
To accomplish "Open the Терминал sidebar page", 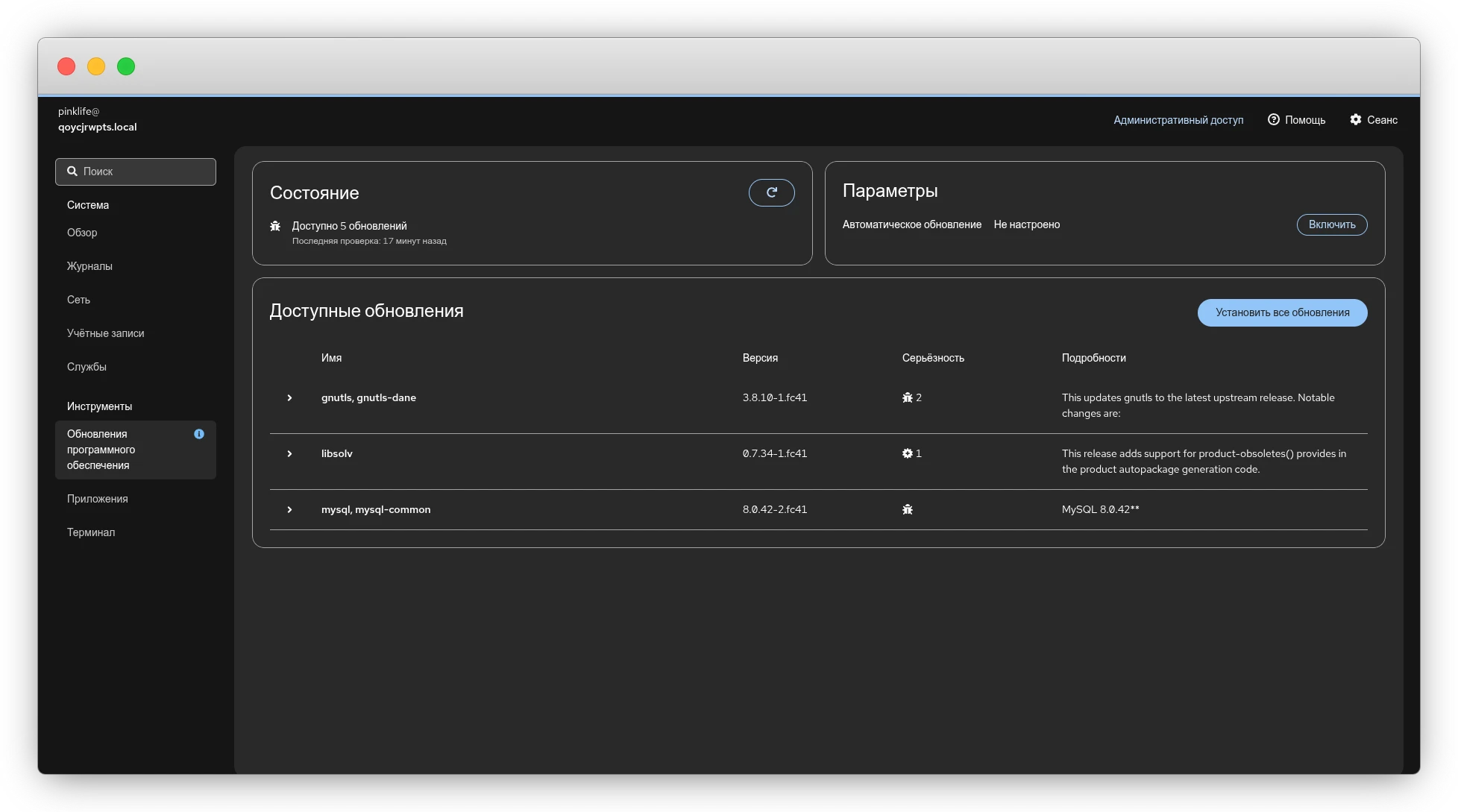I will click(x=91, y=532).
